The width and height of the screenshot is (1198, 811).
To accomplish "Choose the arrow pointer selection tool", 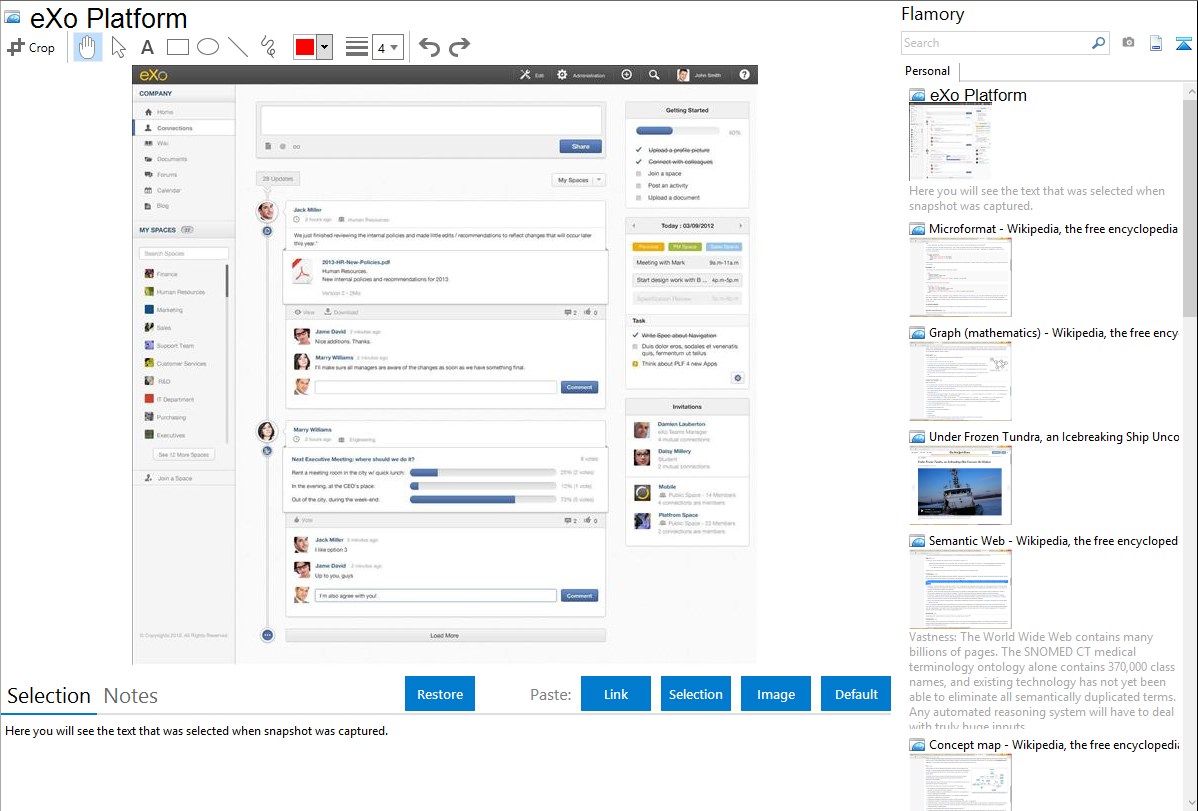I will click(x=118, y=47).
